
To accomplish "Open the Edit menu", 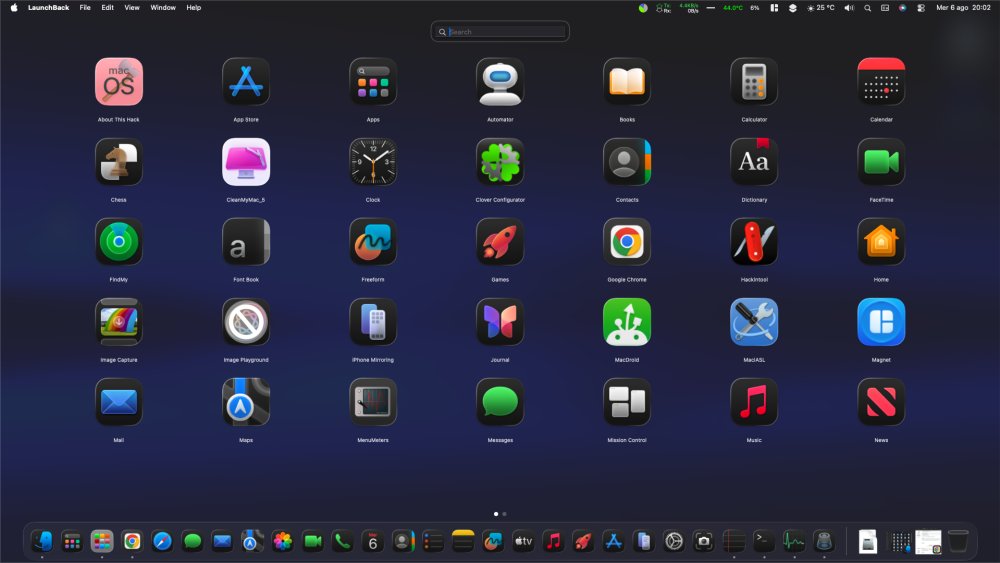I will pos(108,8).
